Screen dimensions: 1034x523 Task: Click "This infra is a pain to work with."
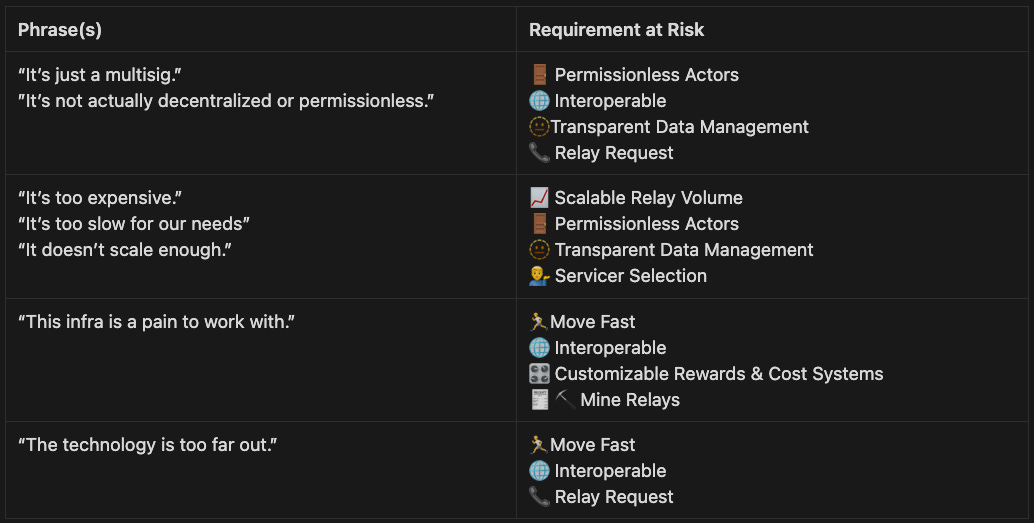[156, 321]
